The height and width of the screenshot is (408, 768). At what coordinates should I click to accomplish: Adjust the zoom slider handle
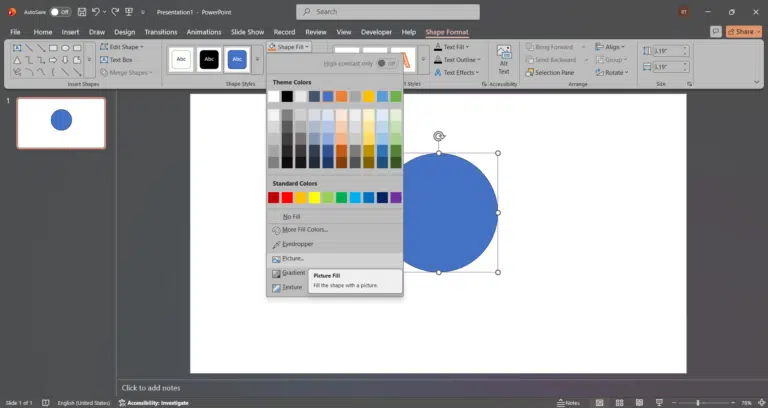tap(698, 403)
